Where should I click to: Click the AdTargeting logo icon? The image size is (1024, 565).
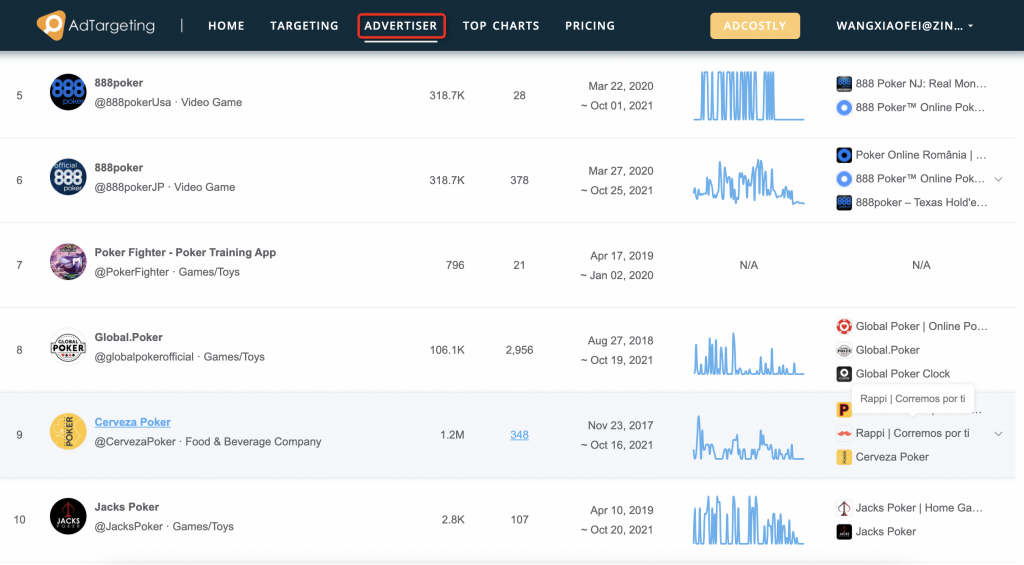click(51, 25)
